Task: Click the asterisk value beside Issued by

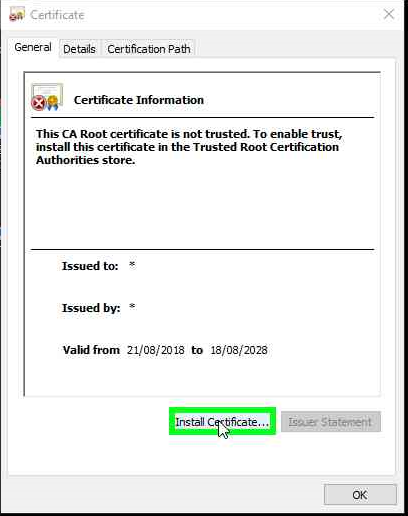Action: click(x=132, y=307)
